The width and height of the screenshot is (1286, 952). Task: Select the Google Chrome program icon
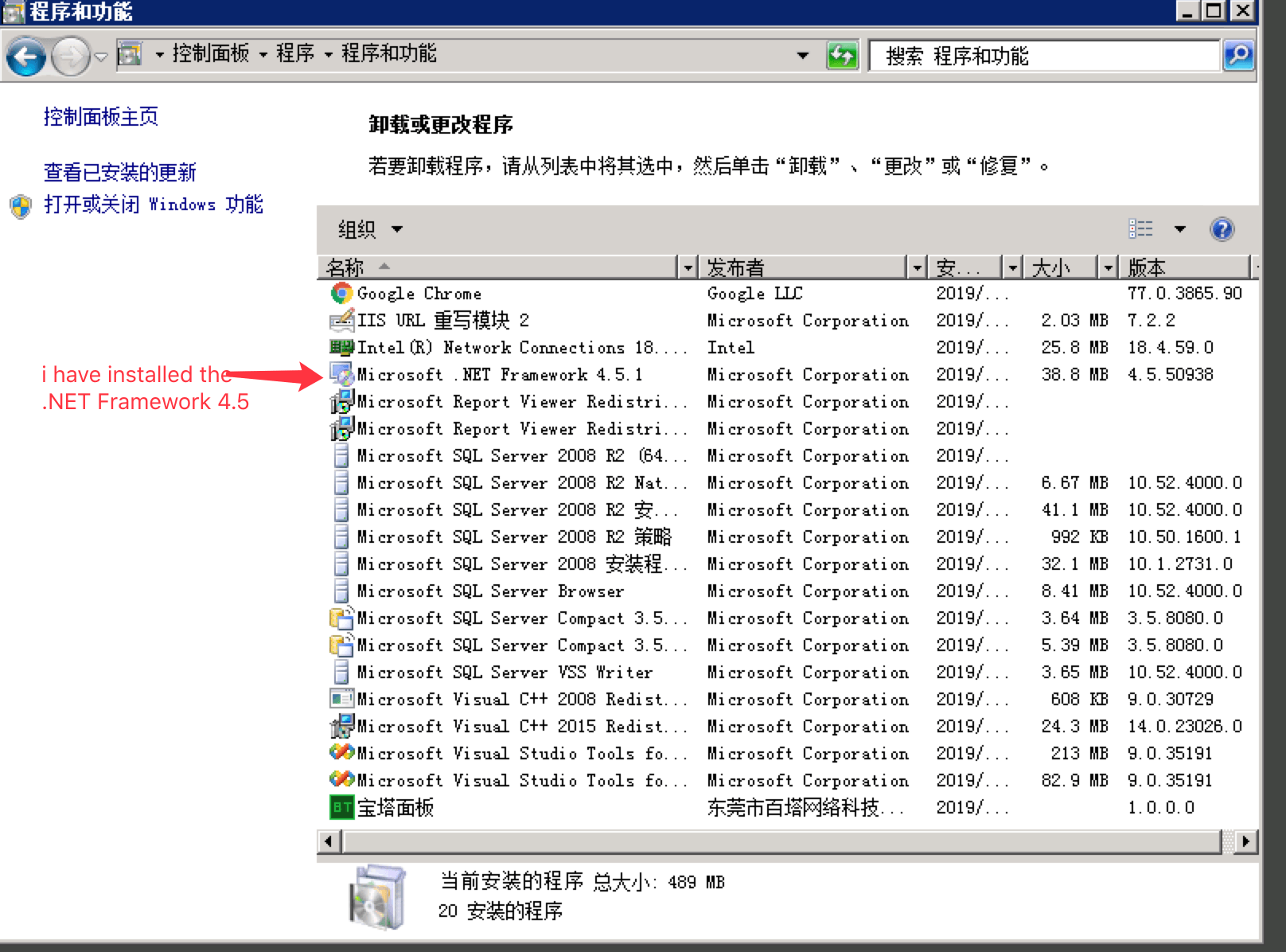[341, 293]
